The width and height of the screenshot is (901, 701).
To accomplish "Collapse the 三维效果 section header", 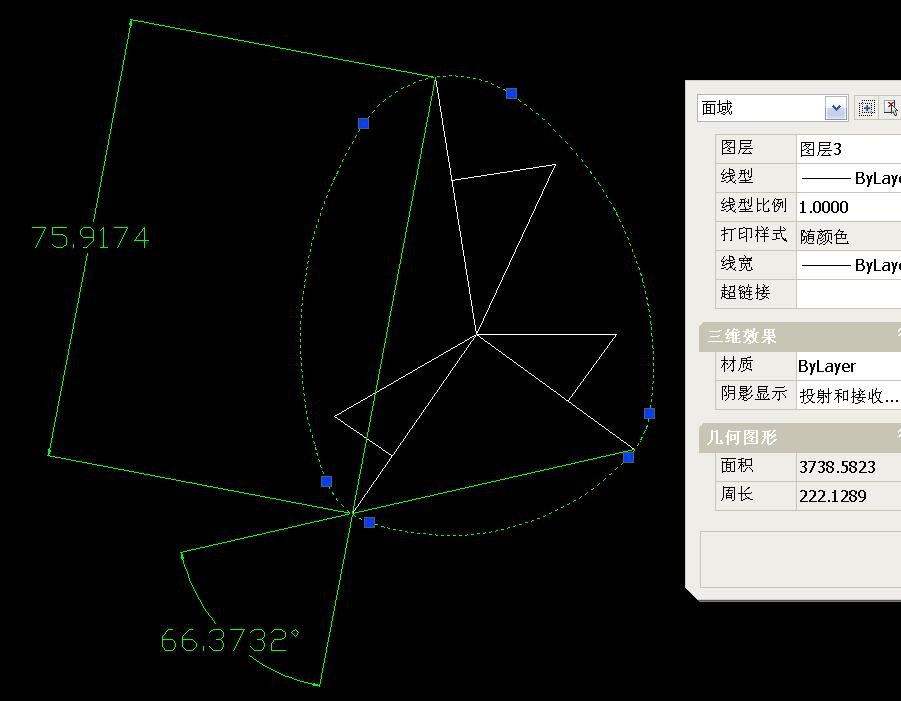I will click(x=800, y=336).
